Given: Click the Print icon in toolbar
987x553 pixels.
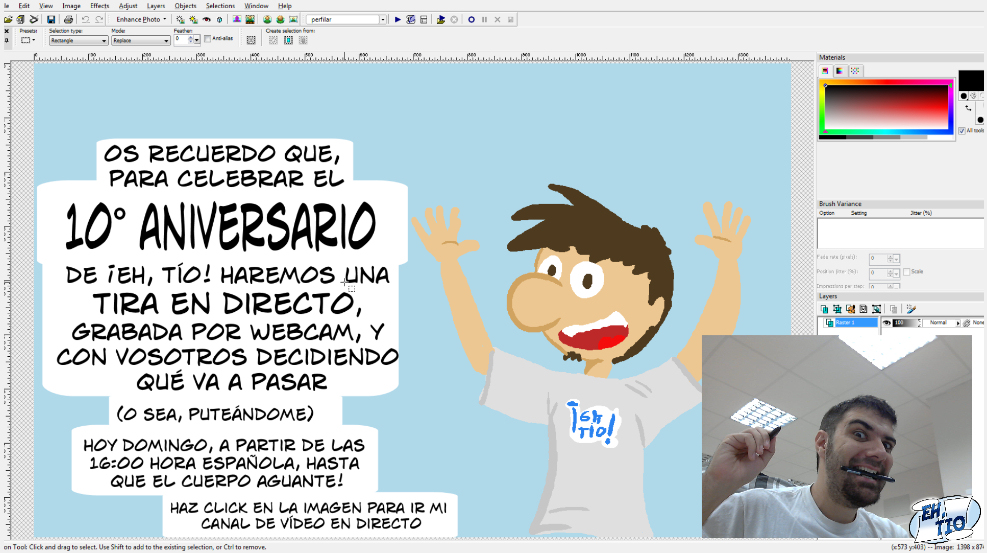Looking at the screenshot, I should (68, 19).
